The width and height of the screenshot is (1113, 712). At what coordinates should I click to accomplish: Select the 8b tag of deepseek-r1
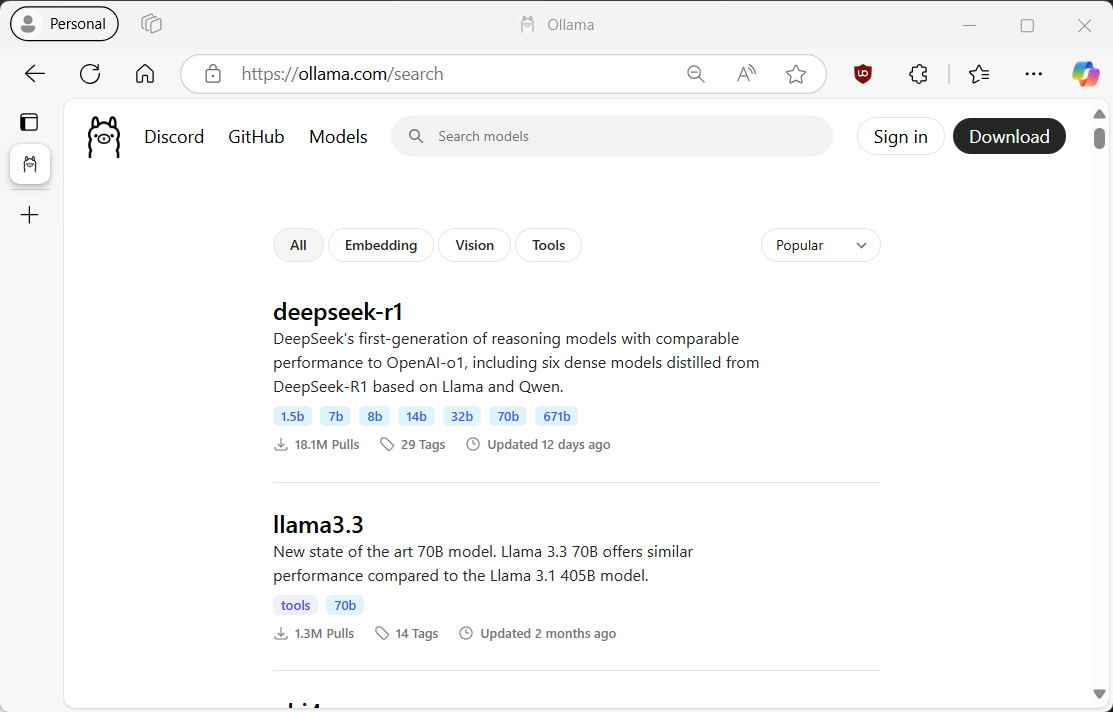375,417
